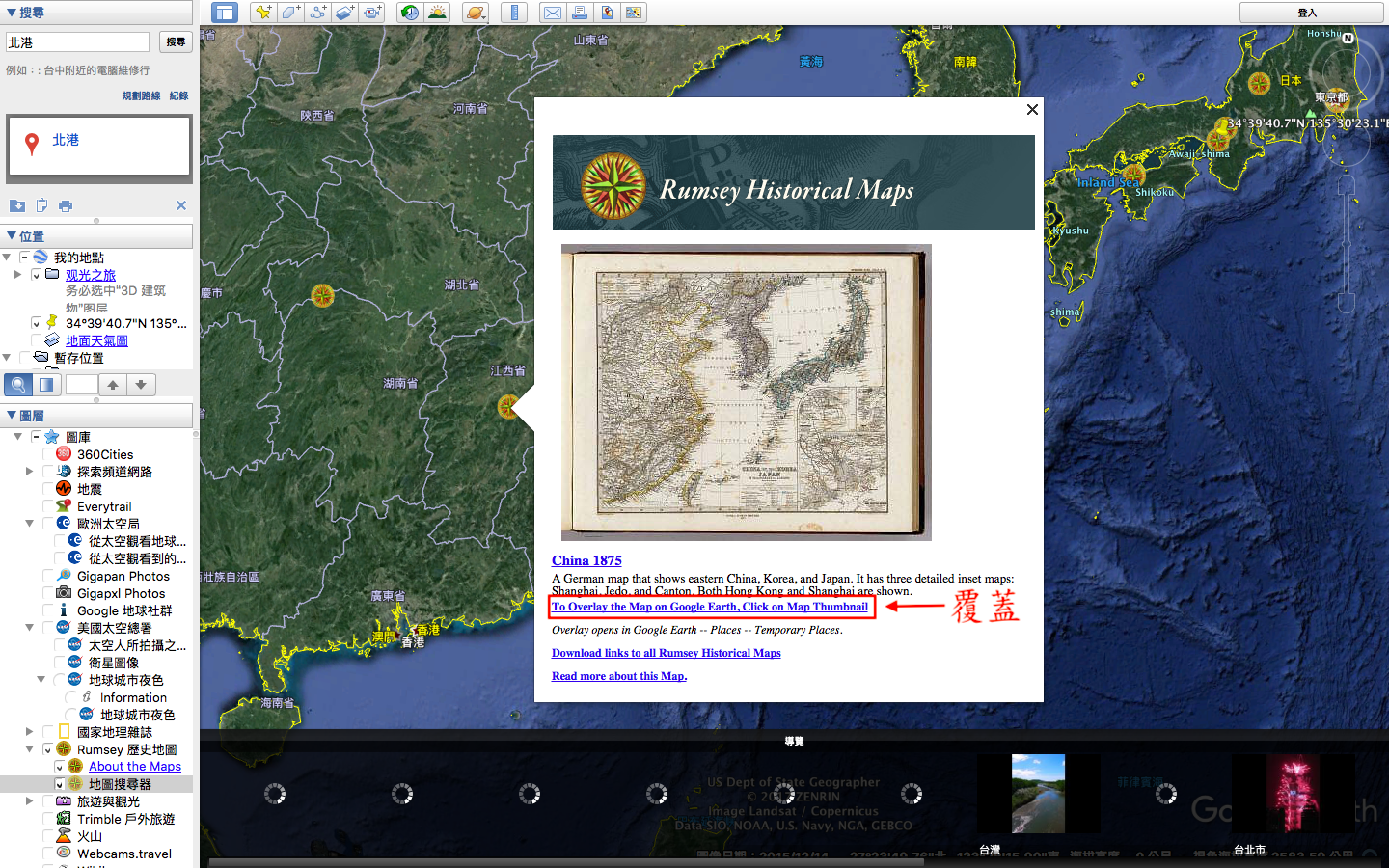The image size is (1389, 868).
Task: Click To Overlay the Map link
Action: [x=710, y=607]
